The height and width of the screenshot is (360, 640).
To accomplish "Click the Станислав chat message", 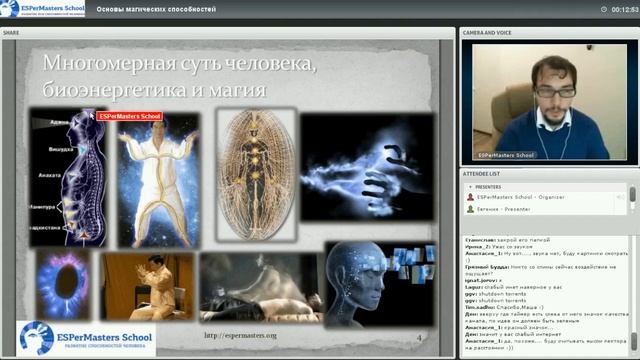I will (x=507, y=240).
